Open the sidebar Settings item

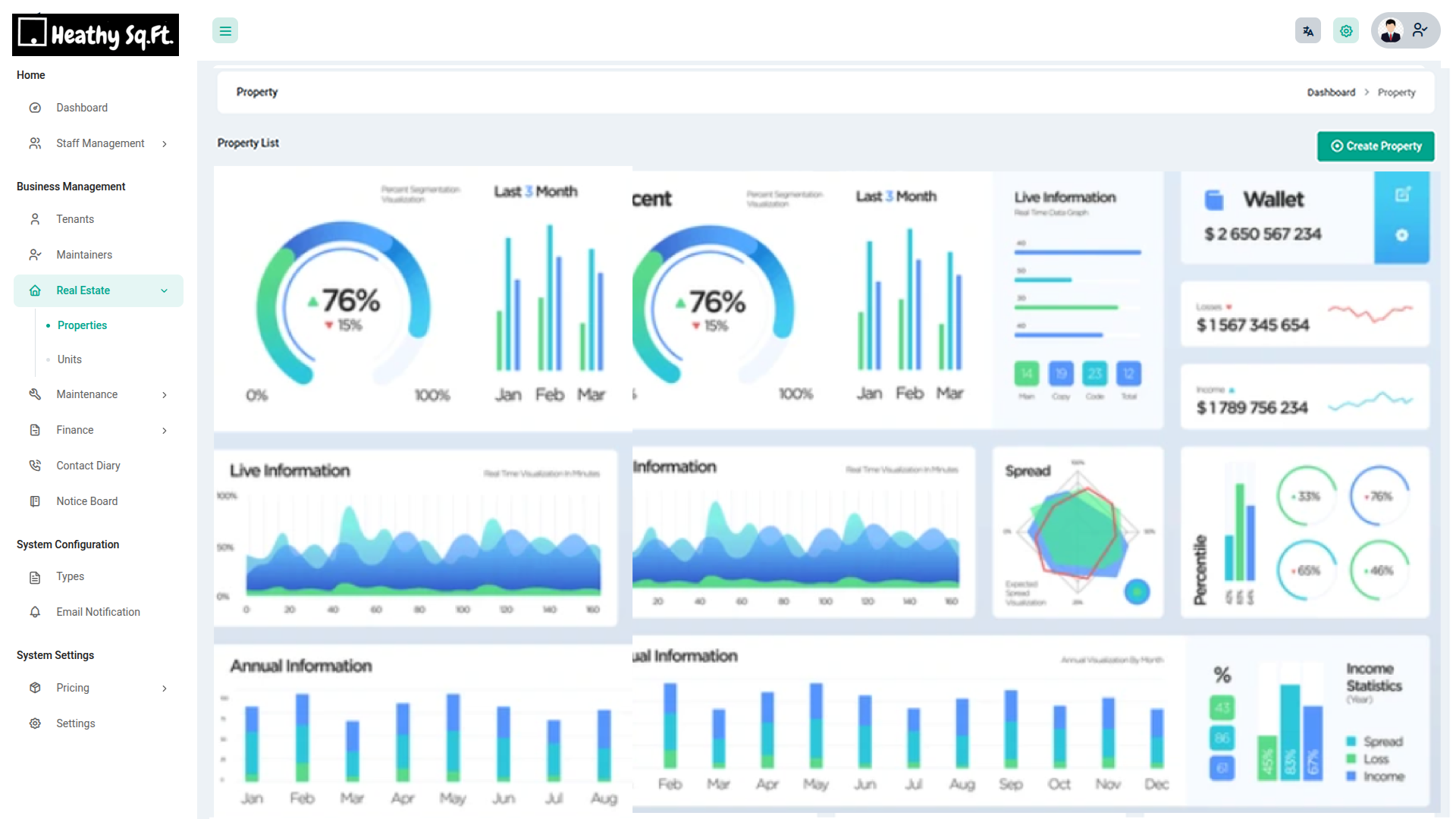(76, 723)
